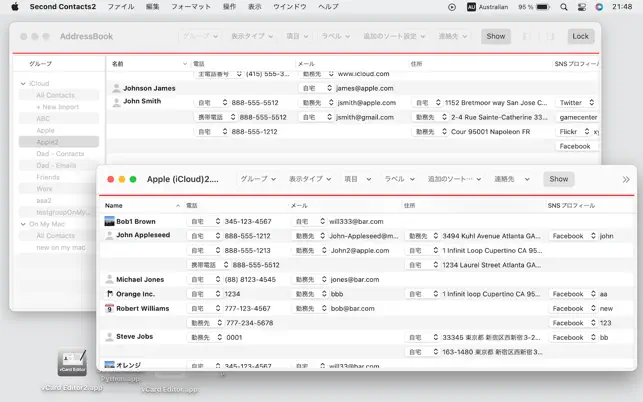Click Orange Inc. company flag icon

coord(109,294)
